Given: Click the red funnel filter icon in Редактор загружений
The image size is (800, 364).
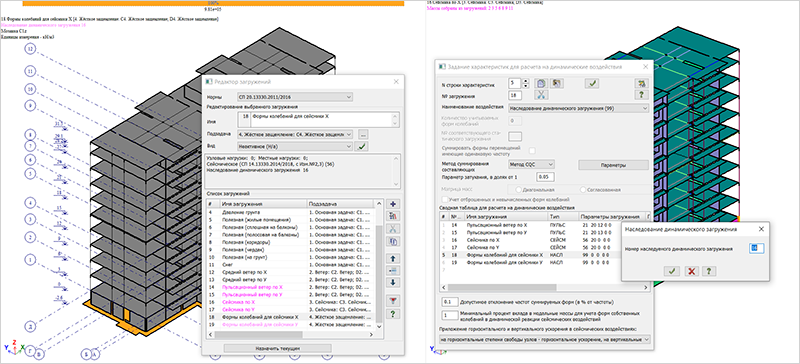Looking at the screenshot, I should pyautogui.click(x=393, y=301).
